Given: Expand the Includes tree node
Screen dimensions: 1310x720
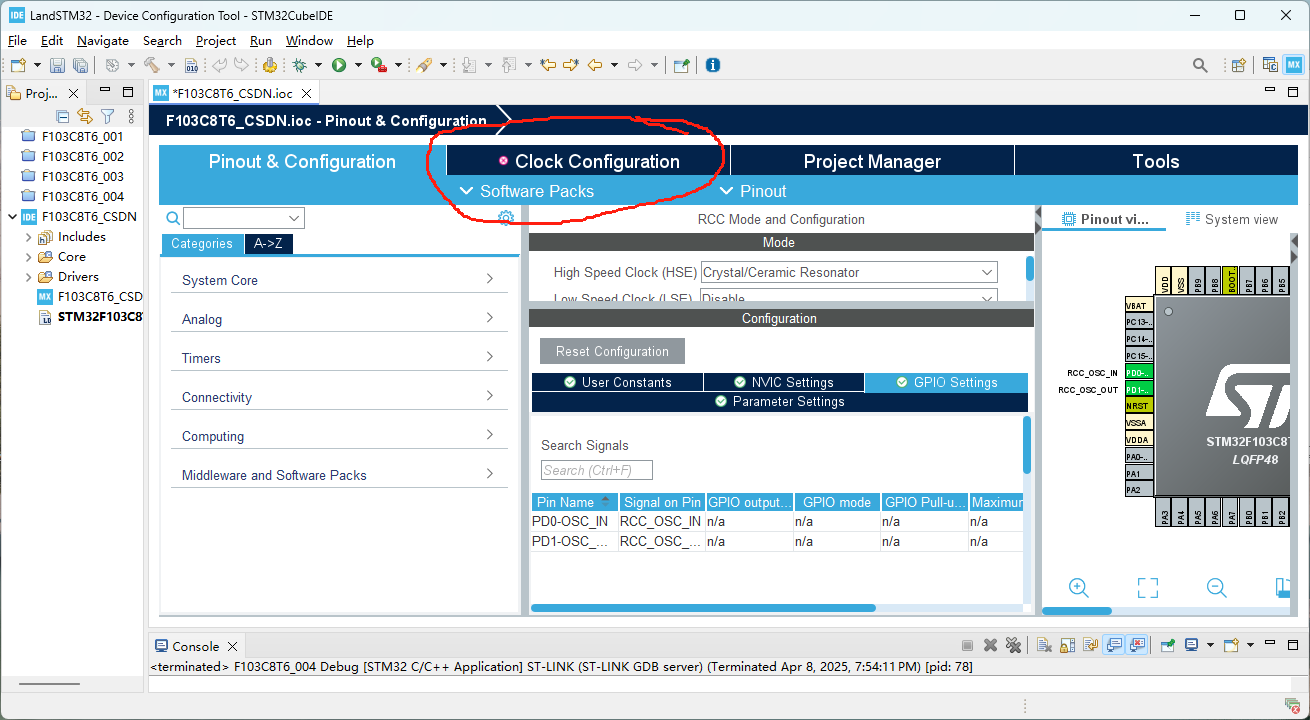Looking at the screenshot, I should 28,237.
